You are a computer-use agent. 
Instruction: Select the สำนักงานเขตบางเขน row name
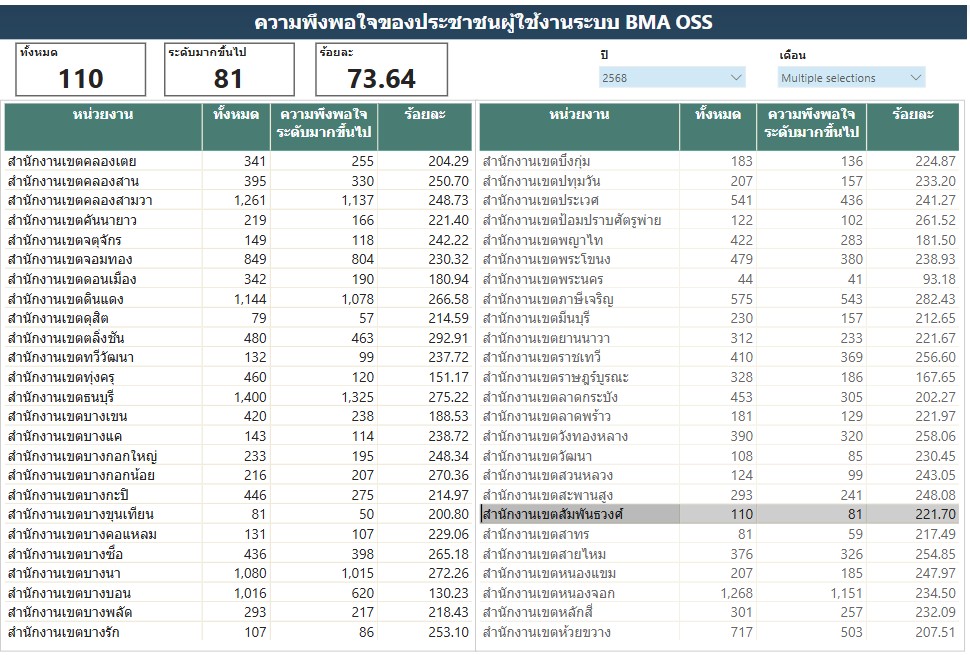coord(67,416)
